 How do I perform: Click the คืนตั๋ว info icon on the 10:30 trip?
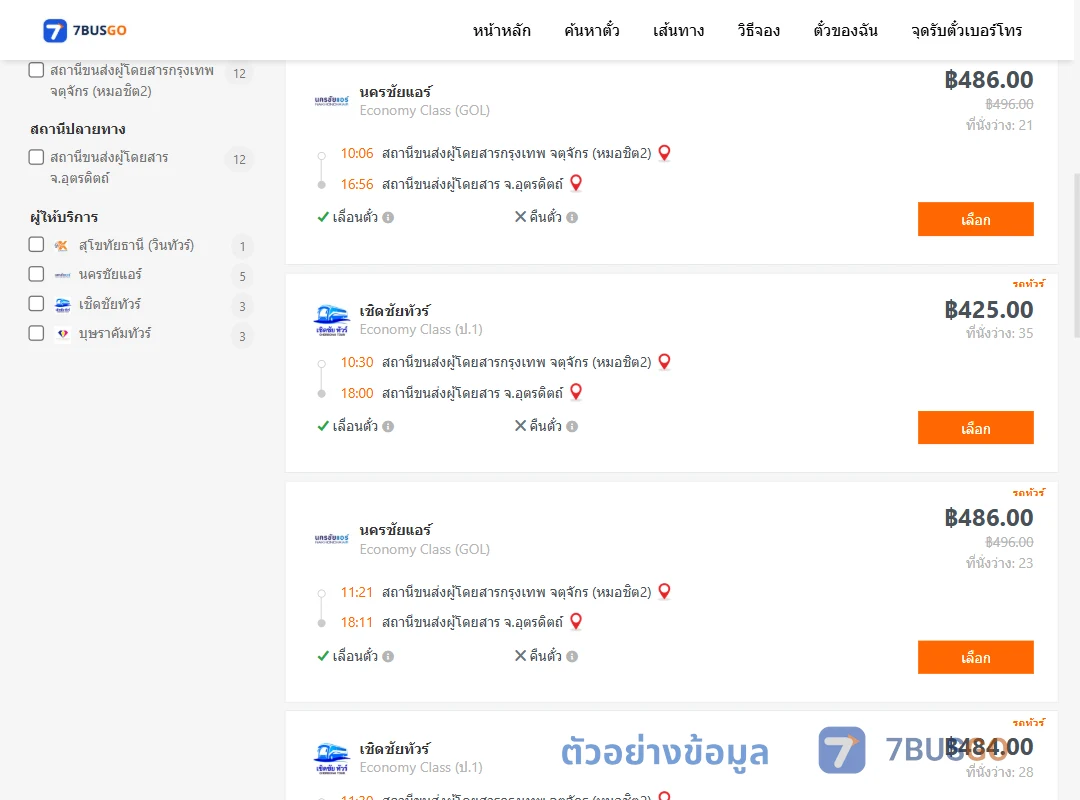click(x=572, y=427)
